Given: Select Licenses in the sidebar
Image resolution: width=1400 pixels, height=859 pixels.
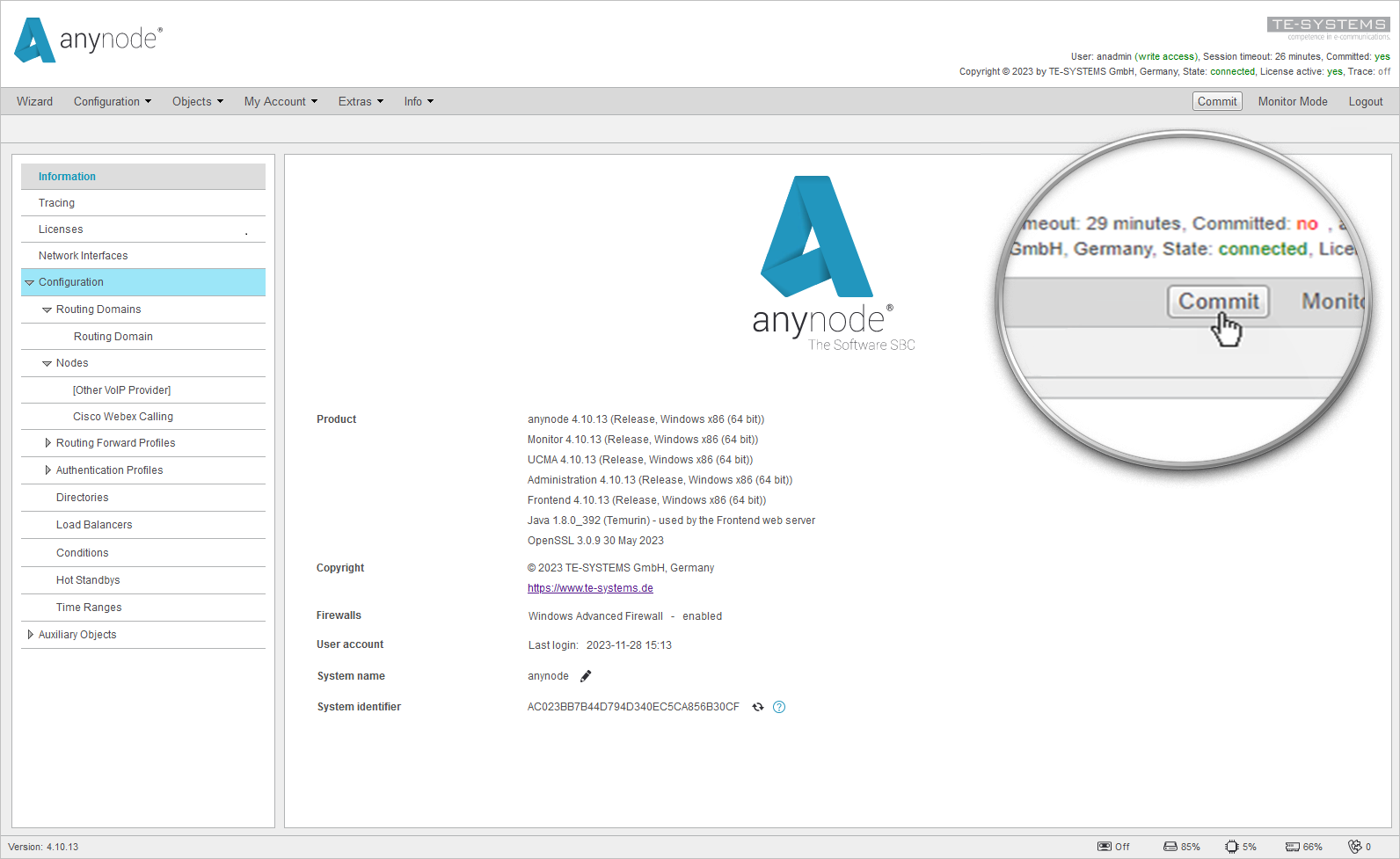Looking at the screenshot, I should click(143, 229).
